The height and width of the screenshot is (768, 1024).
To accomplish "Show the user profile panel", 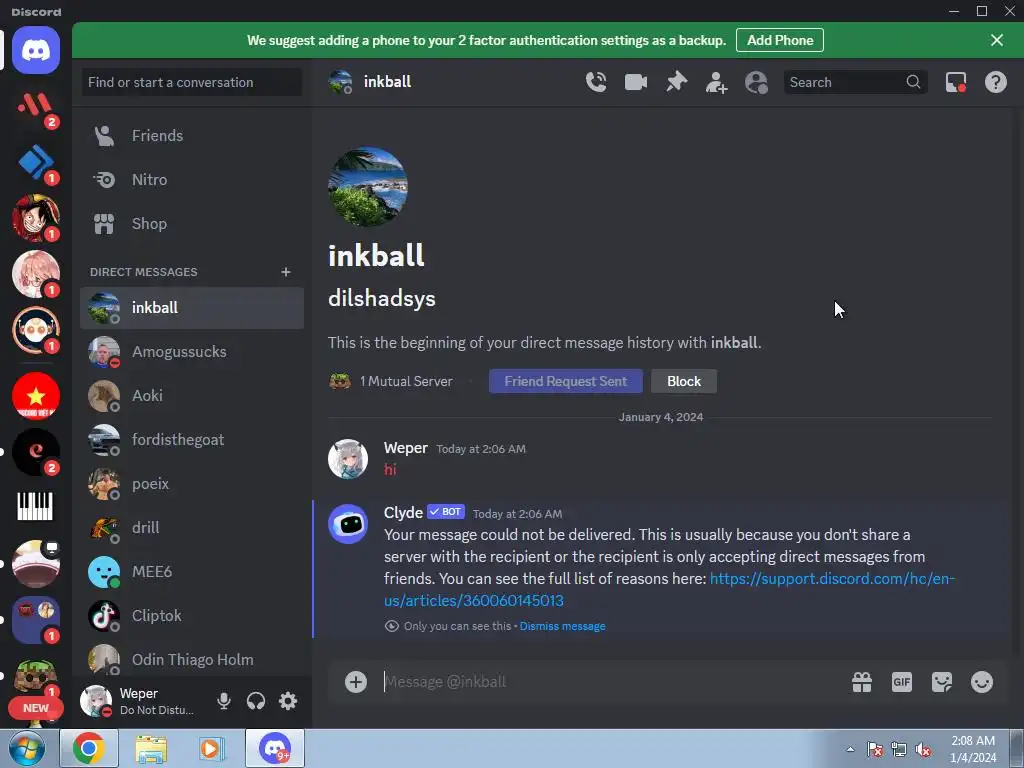I will tap(756, 82).
